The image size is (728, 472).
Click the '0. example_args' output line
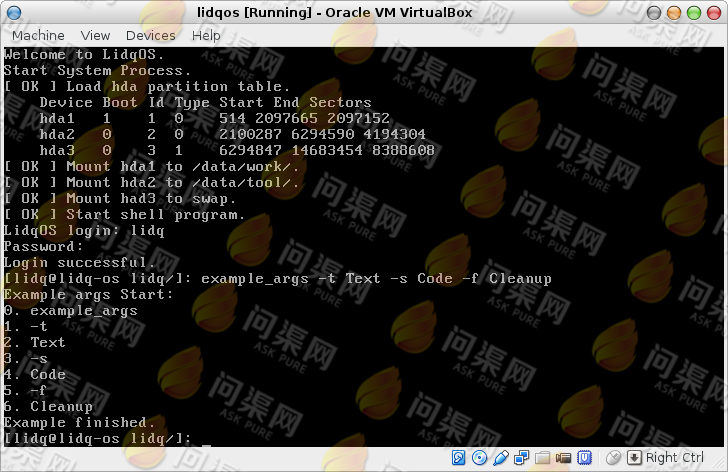click(x=71, y=311)
